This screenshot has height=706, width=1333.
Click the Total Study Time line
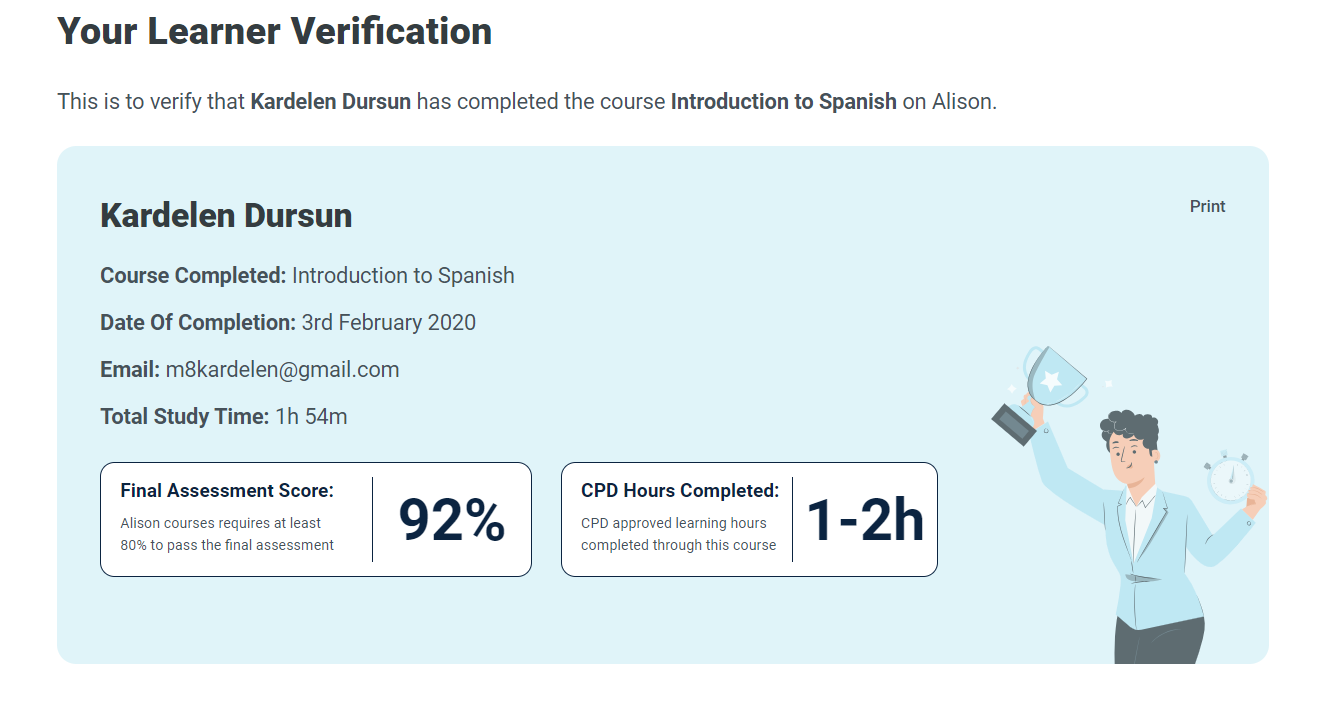click(x=224, y=416)
